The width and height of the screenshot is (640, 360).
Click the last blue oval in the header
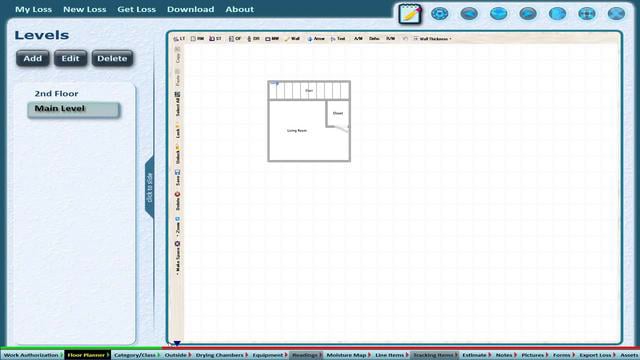pos(616,14)
